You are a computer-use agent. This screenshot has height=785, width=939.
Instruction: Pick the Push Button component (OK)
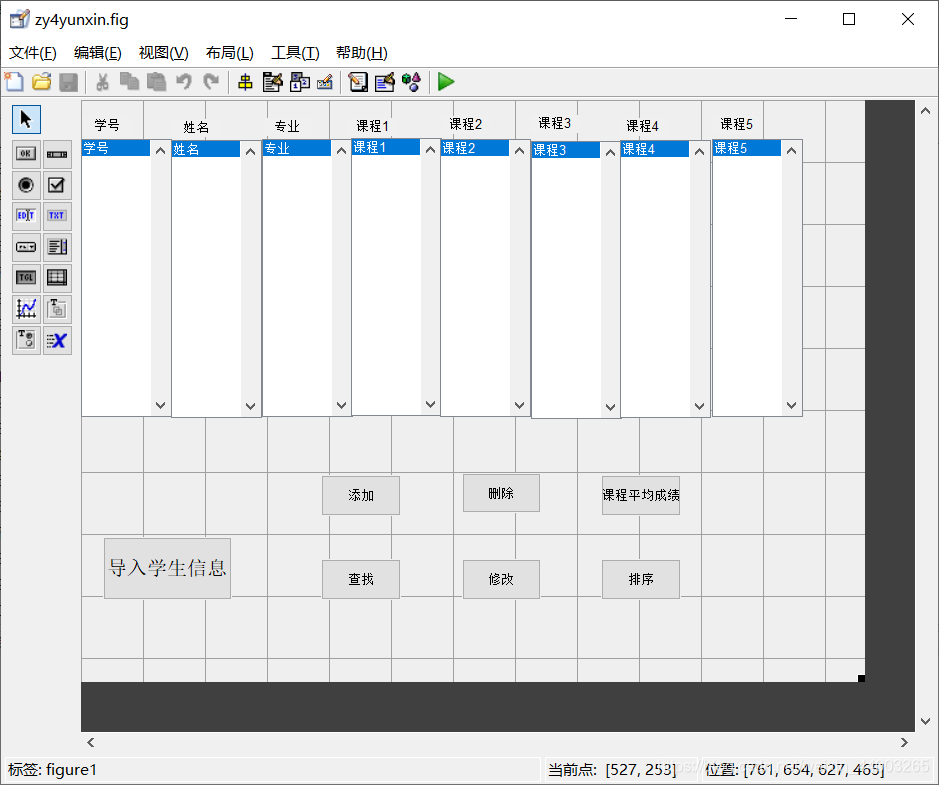(x=26, y=154)
